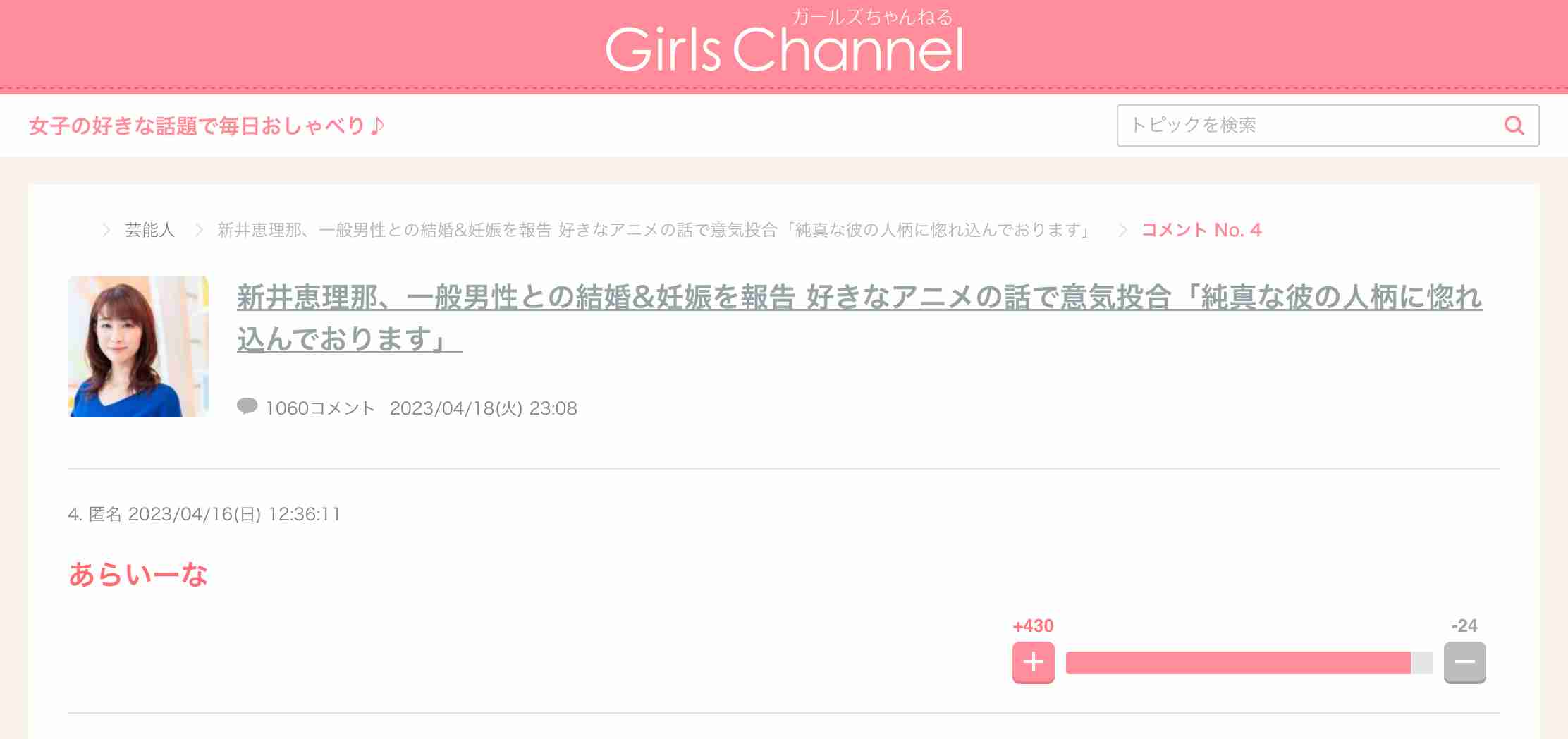Screen dimensions: 1568x739
Task: Vote up with the pink plus button
Action: point(1033,662)
